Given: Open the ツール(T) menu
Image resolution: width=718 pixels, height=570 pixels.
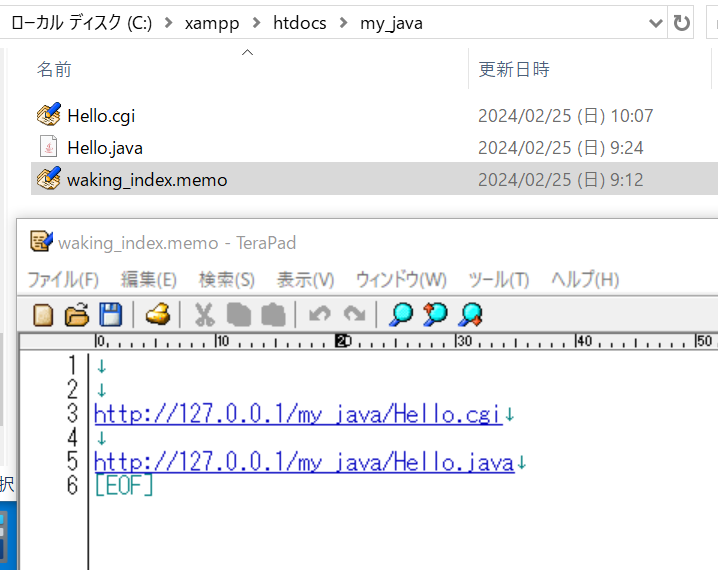Looking at the screenshot, I should pyautogui.click(x=499, y=279).
